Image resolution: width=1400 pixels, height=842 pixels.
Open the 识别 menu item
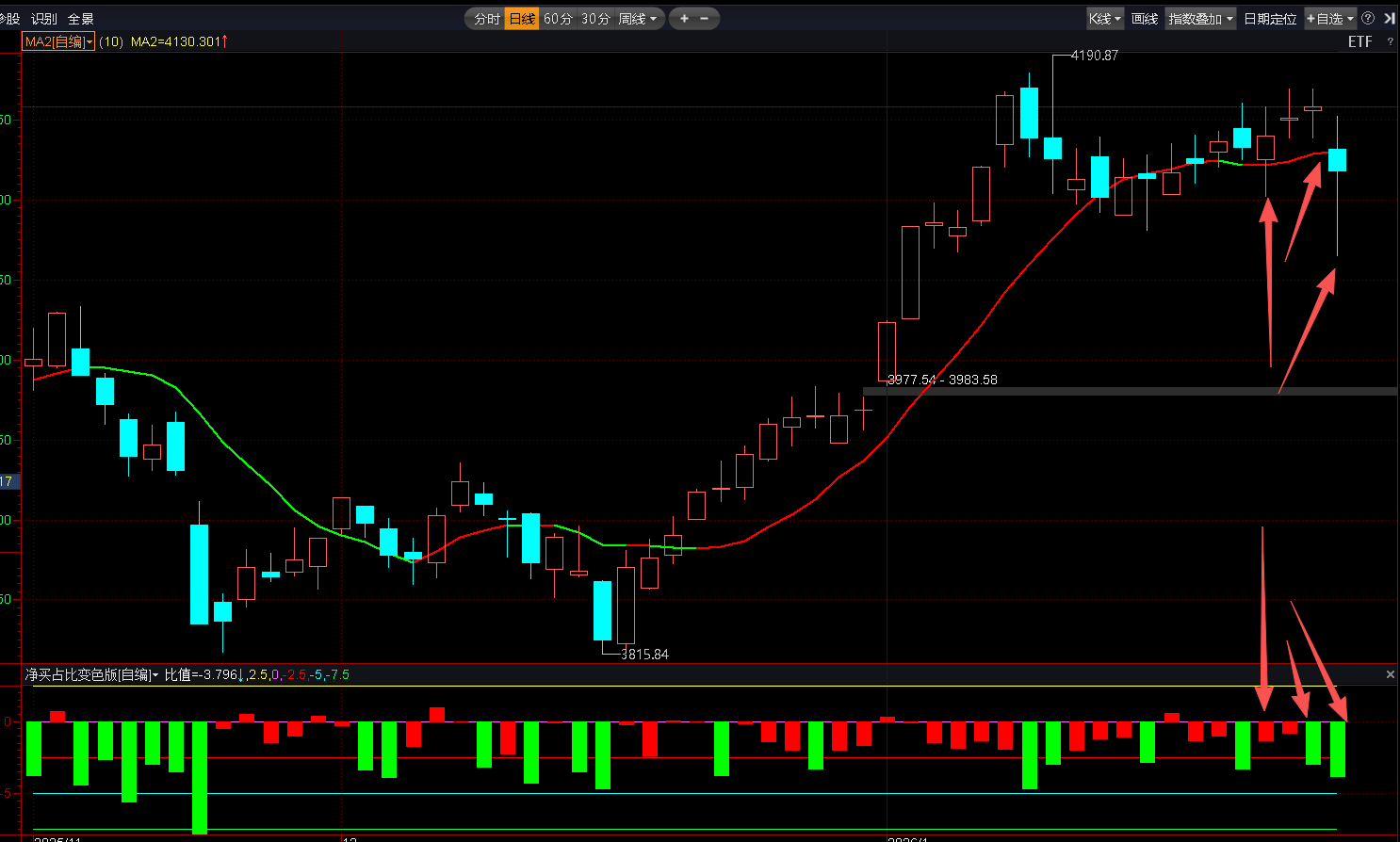pyautogui.click(x=43, y=19)
